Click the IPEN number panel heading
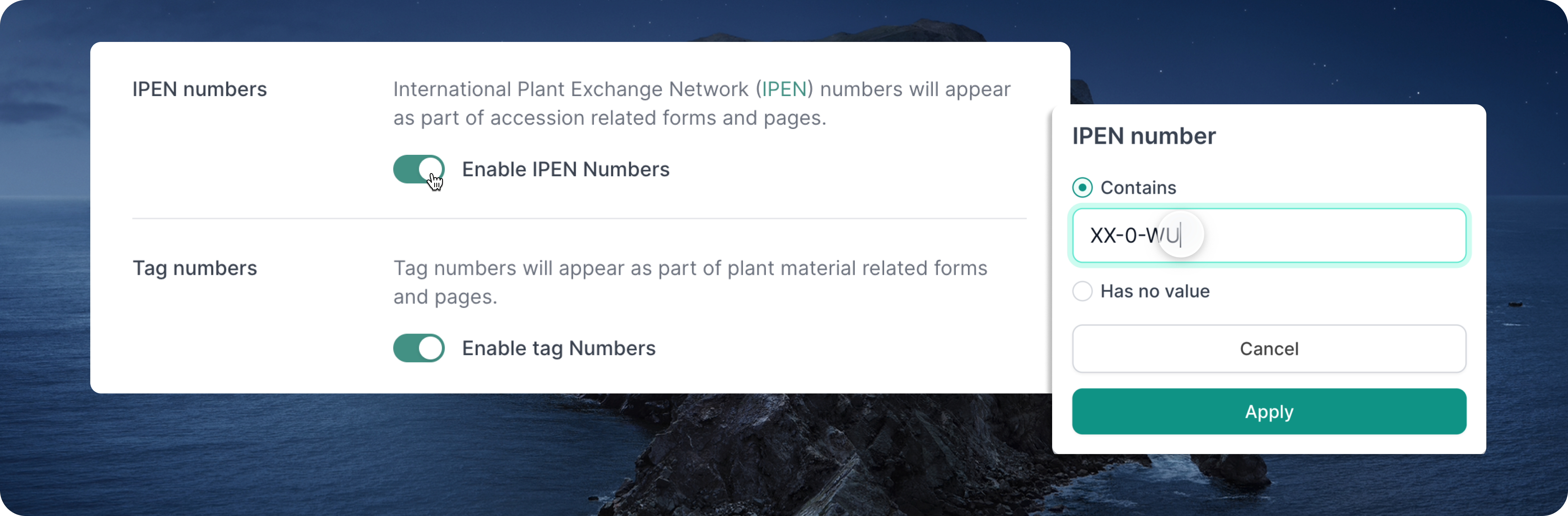This screenshot has height=516, width=1568. 1144,136
